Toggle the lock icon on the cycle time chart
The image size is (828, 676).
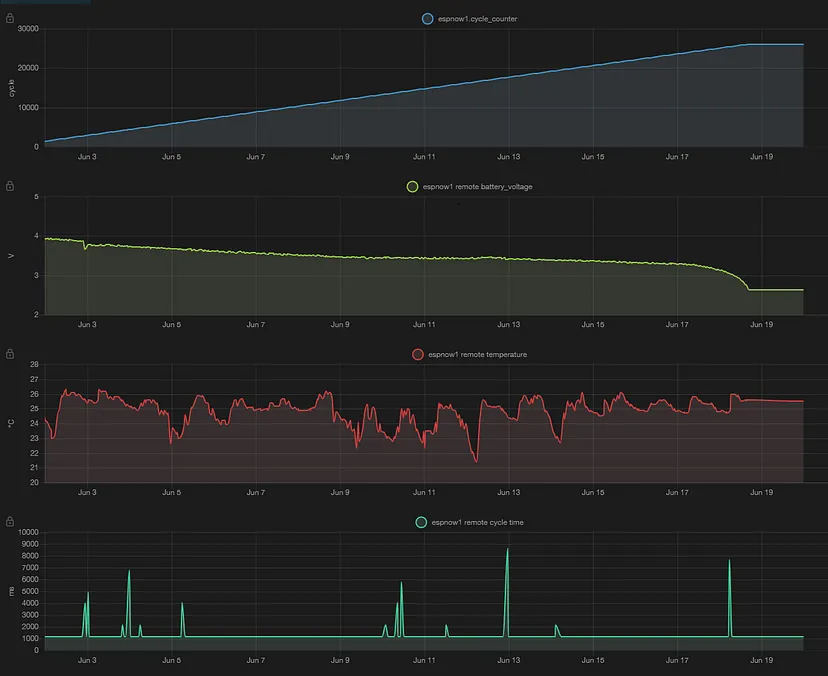10,522
